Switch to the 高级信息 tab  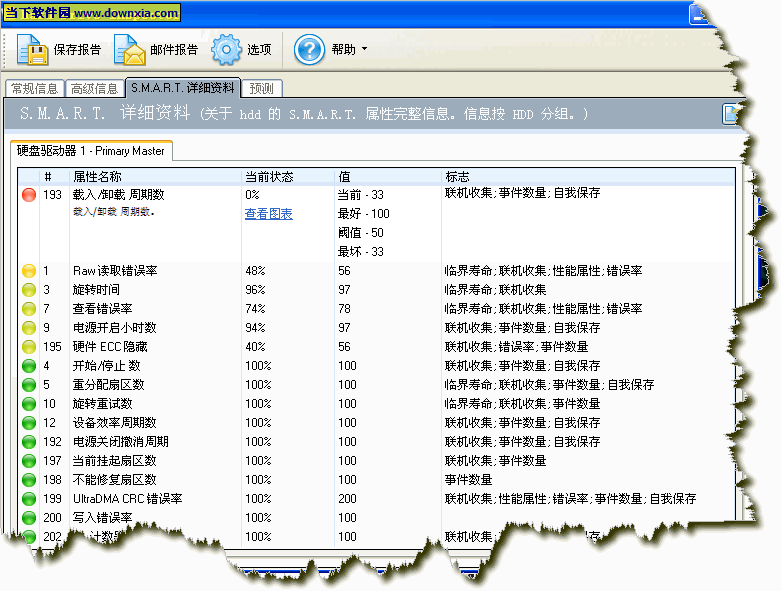point(95,88)
